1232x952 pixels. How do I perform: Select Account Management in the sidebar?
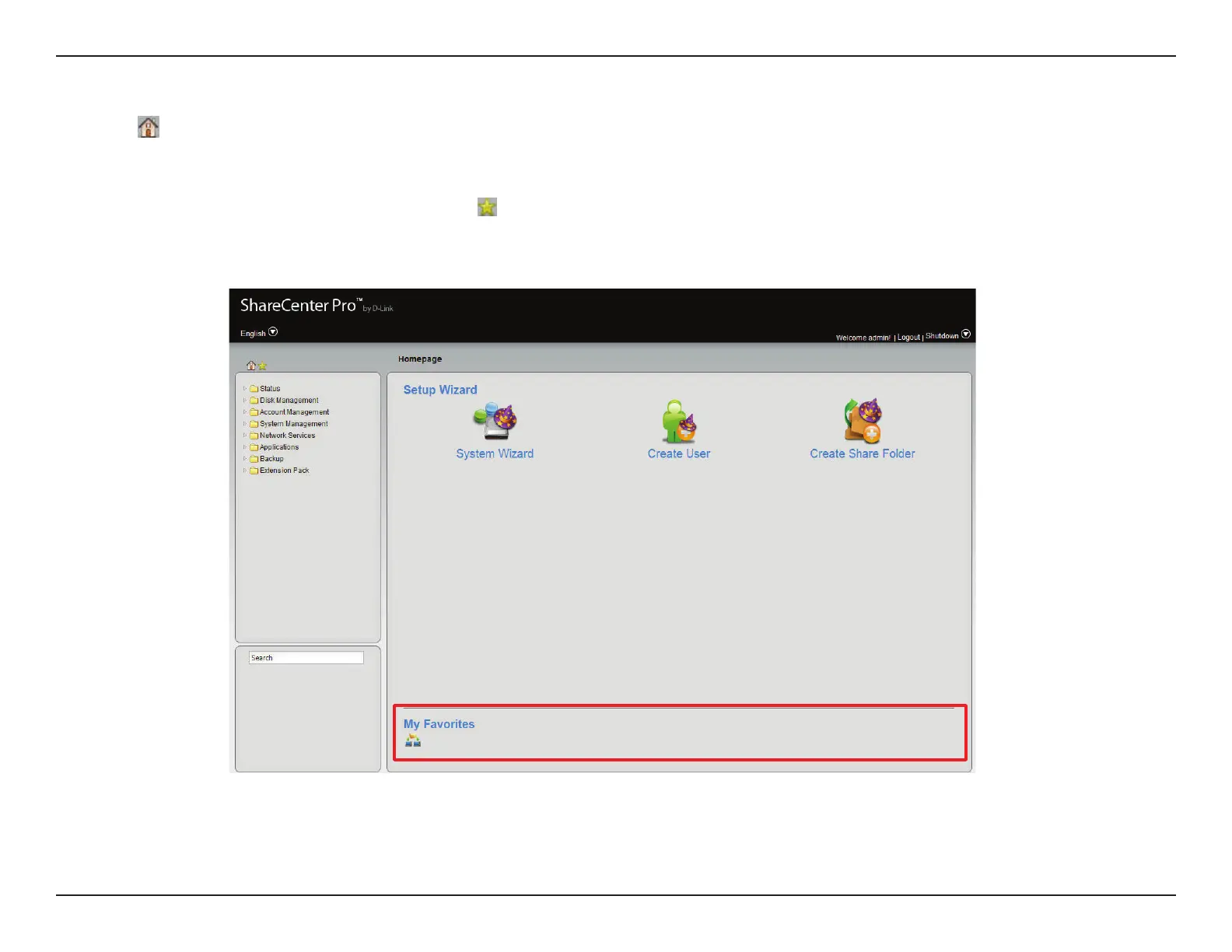pos(294,412)
